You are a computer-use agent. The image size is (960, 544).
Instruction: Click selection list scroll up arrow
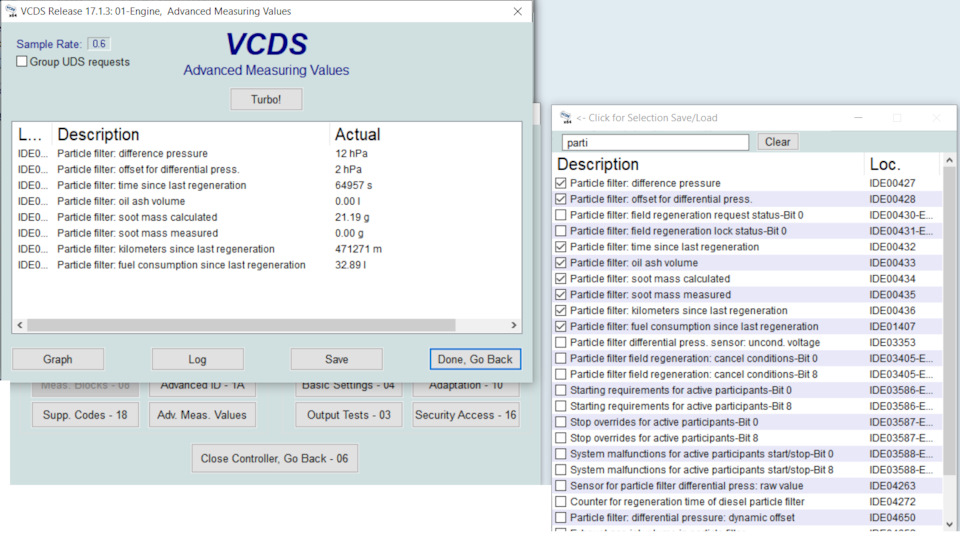point(949,160)
